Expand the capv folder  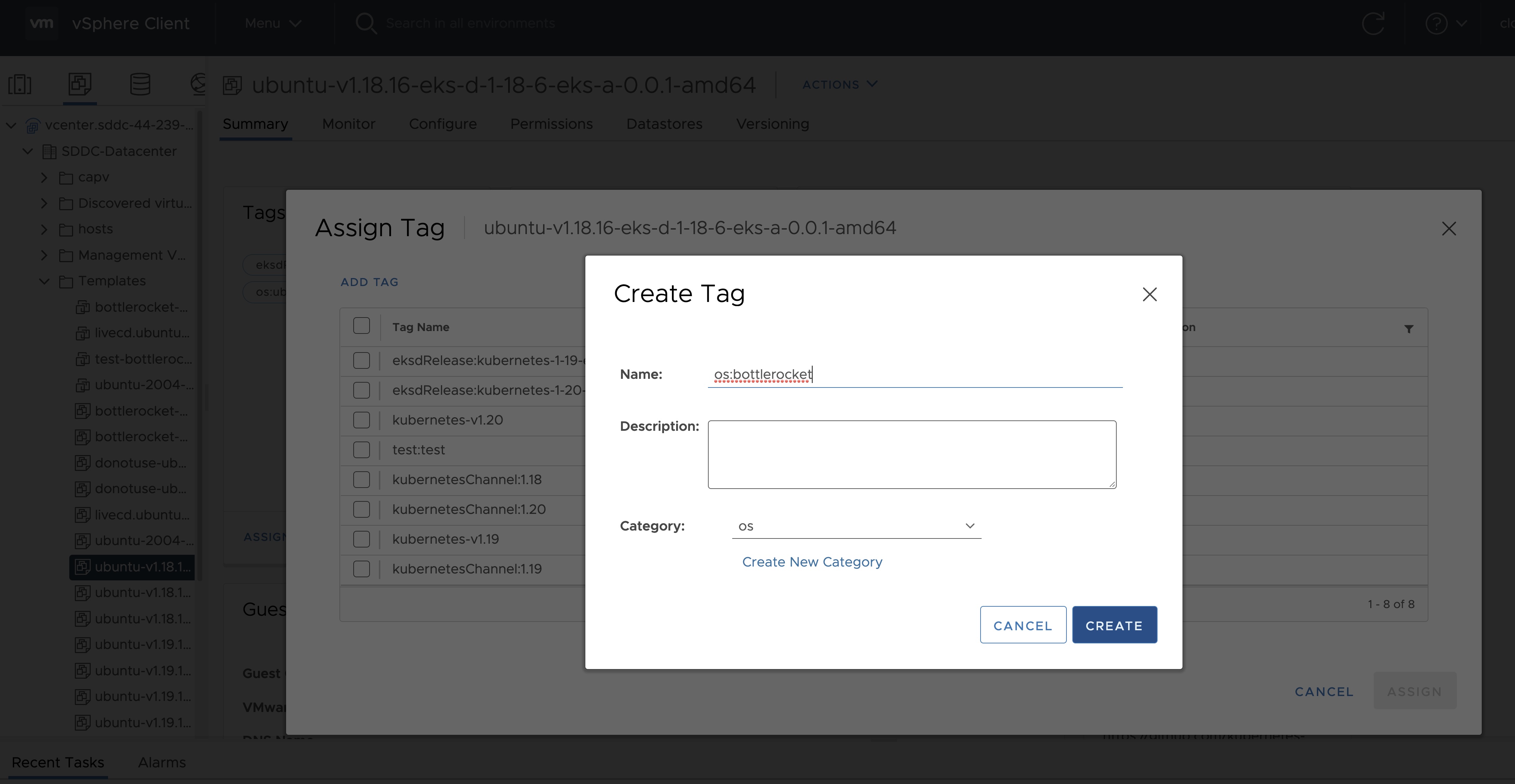point(44,177)
